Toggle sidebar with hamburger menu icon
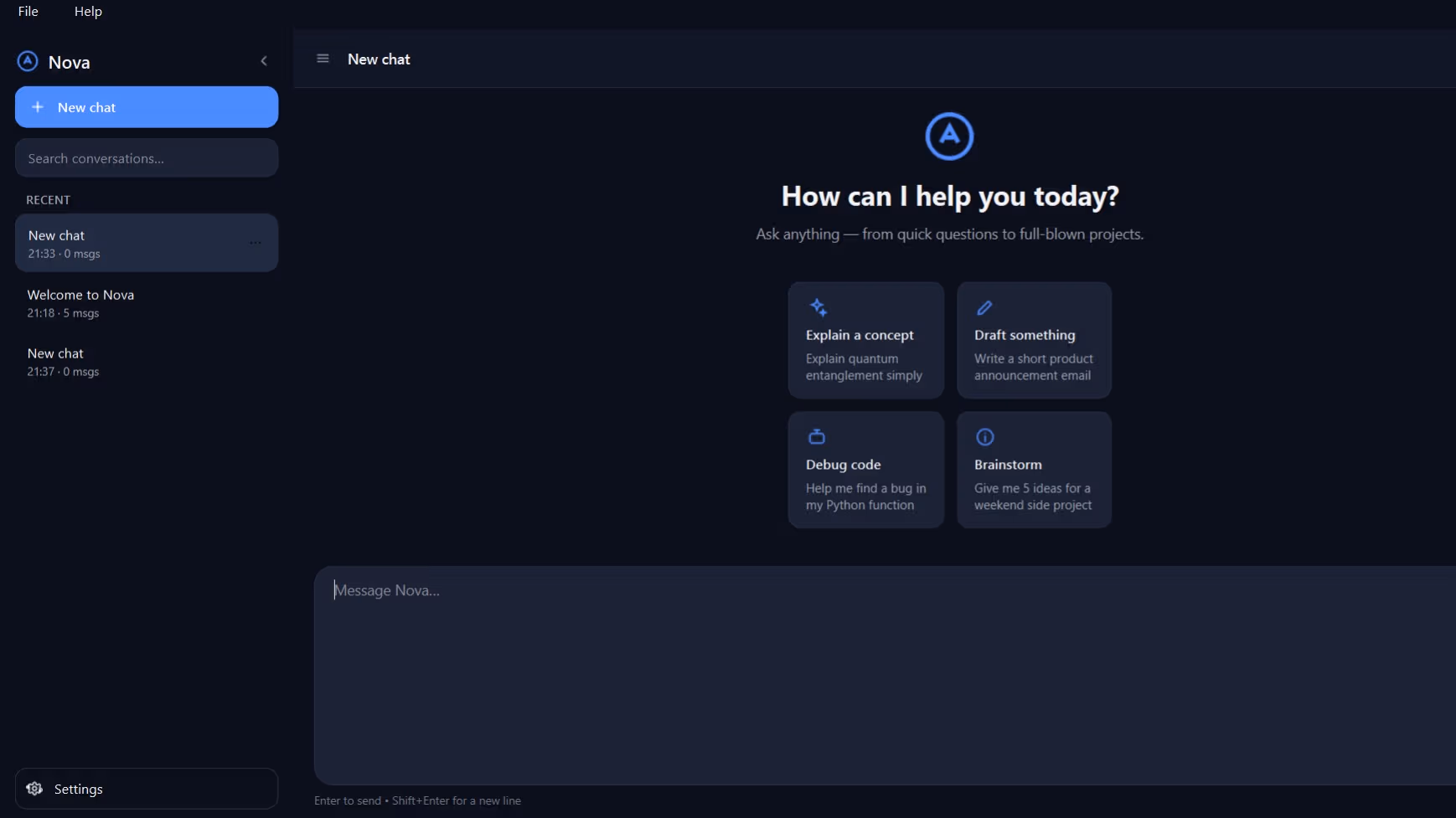The width and height of the screenshot is (1456, 818). (323, 59)
